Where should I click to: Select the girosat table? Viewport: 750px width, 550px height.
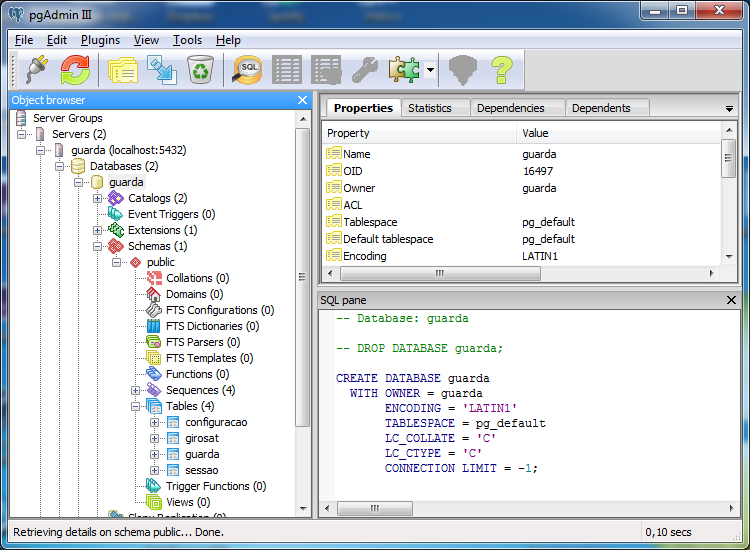pyautogui.click(x=201, y=438)
